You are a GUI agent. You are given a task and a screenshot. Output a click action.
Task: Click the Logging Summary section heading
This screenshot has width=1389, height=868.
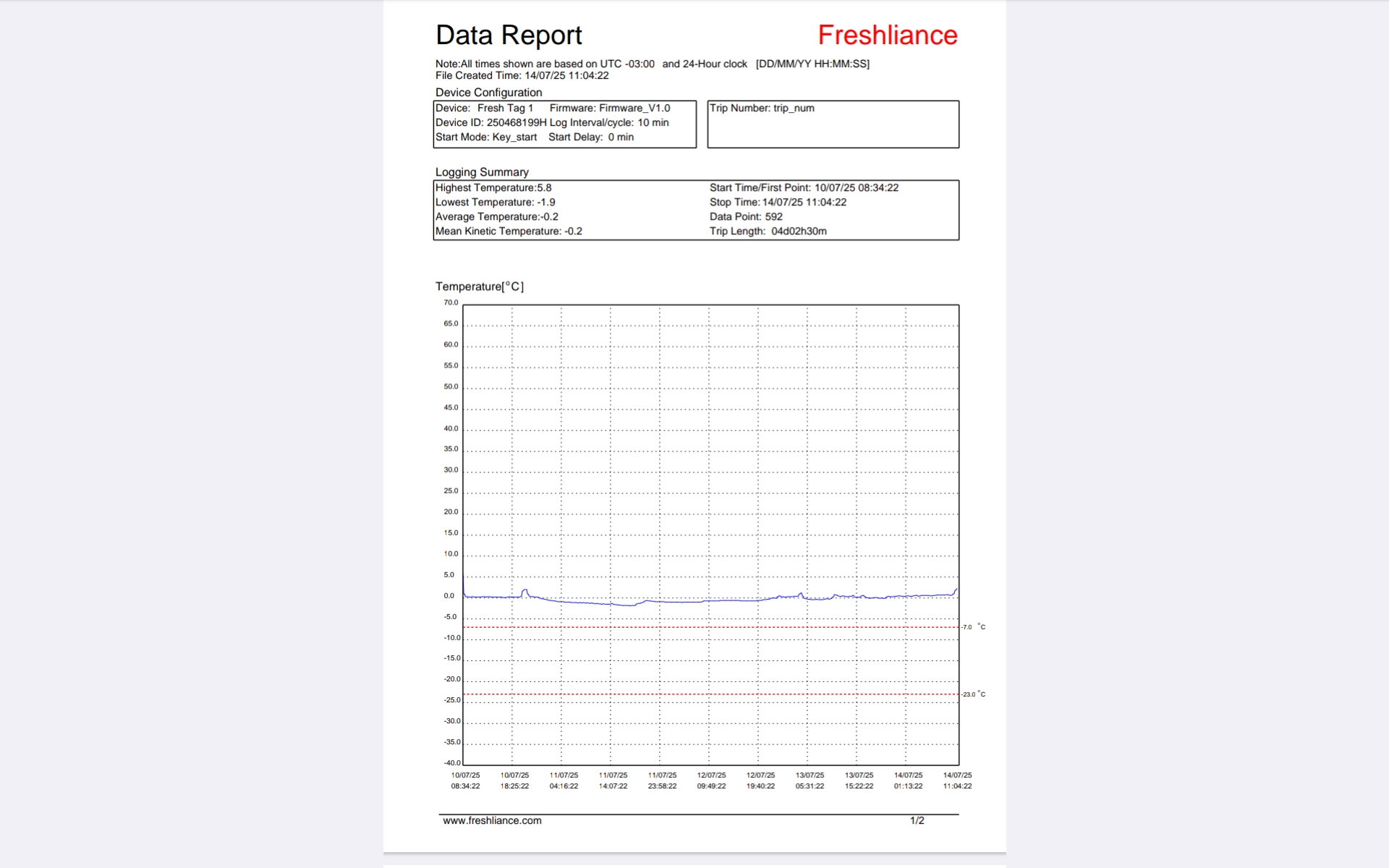(x=482, y=172)
